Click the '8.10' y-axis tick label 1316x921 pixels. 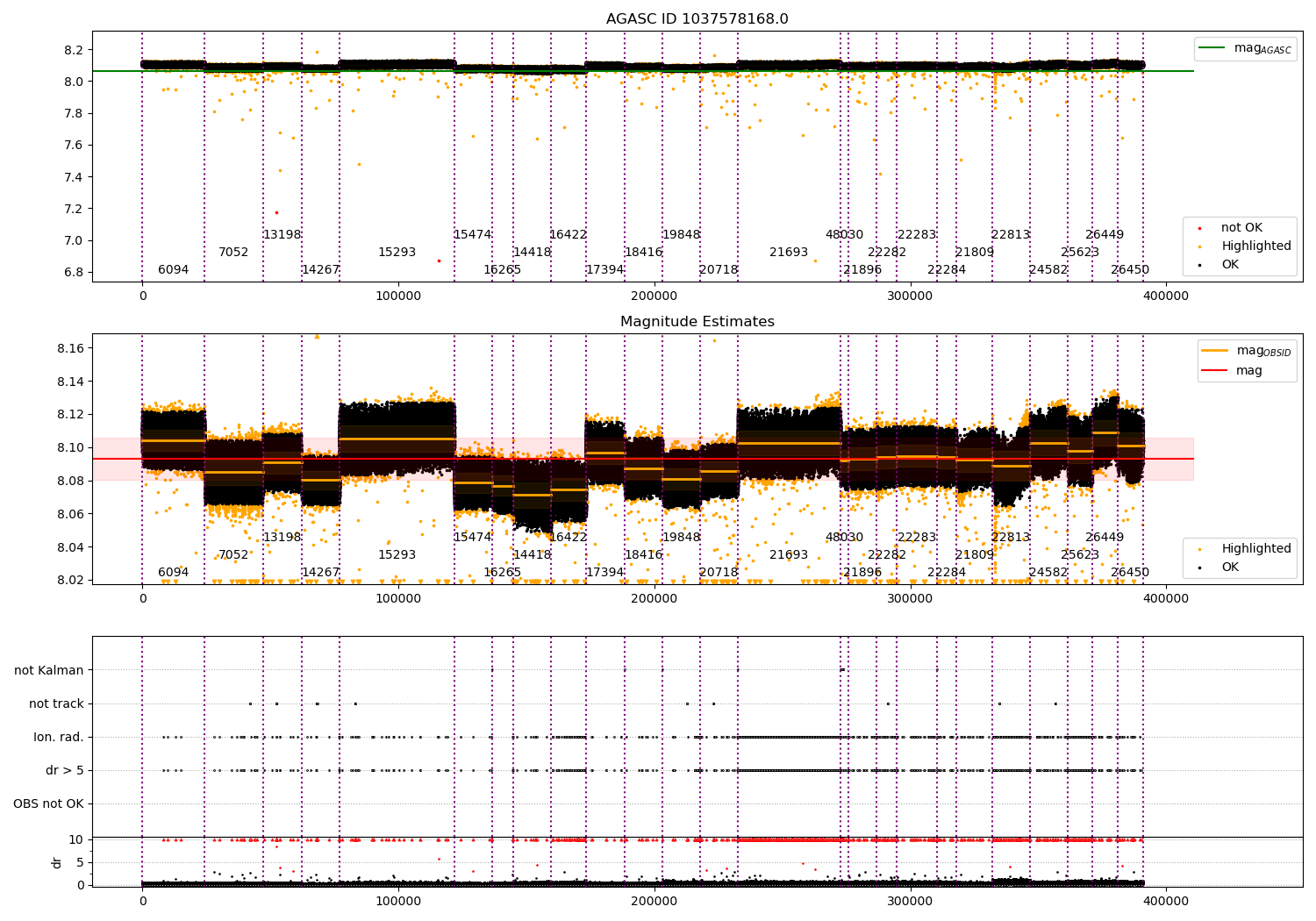[x=71, y=448]
